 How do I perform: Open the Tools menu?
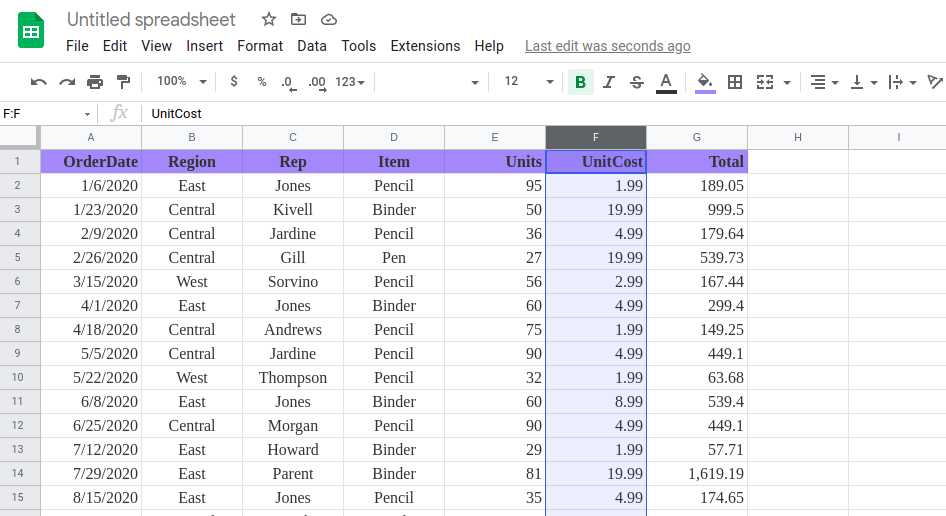(358, 46)
